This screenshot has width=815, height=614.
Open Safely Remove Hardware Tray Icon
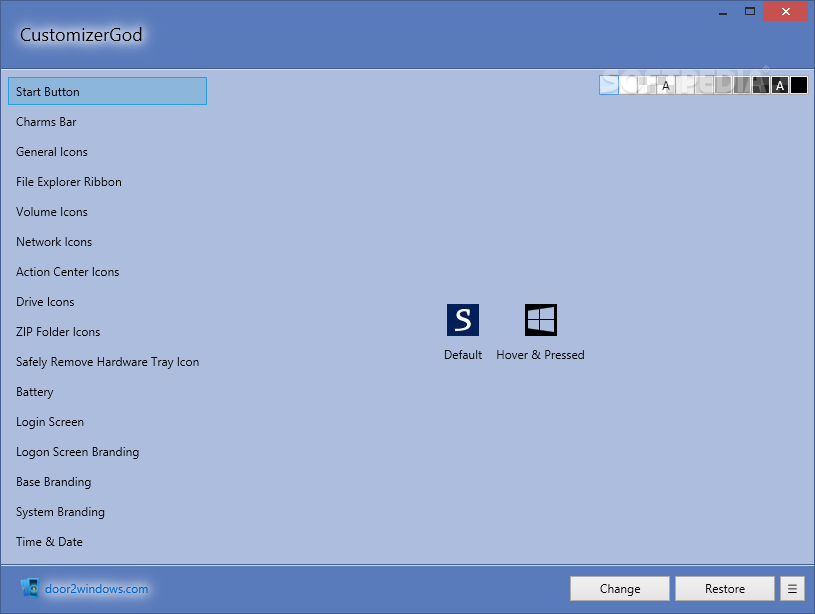(x=108, y=362)
